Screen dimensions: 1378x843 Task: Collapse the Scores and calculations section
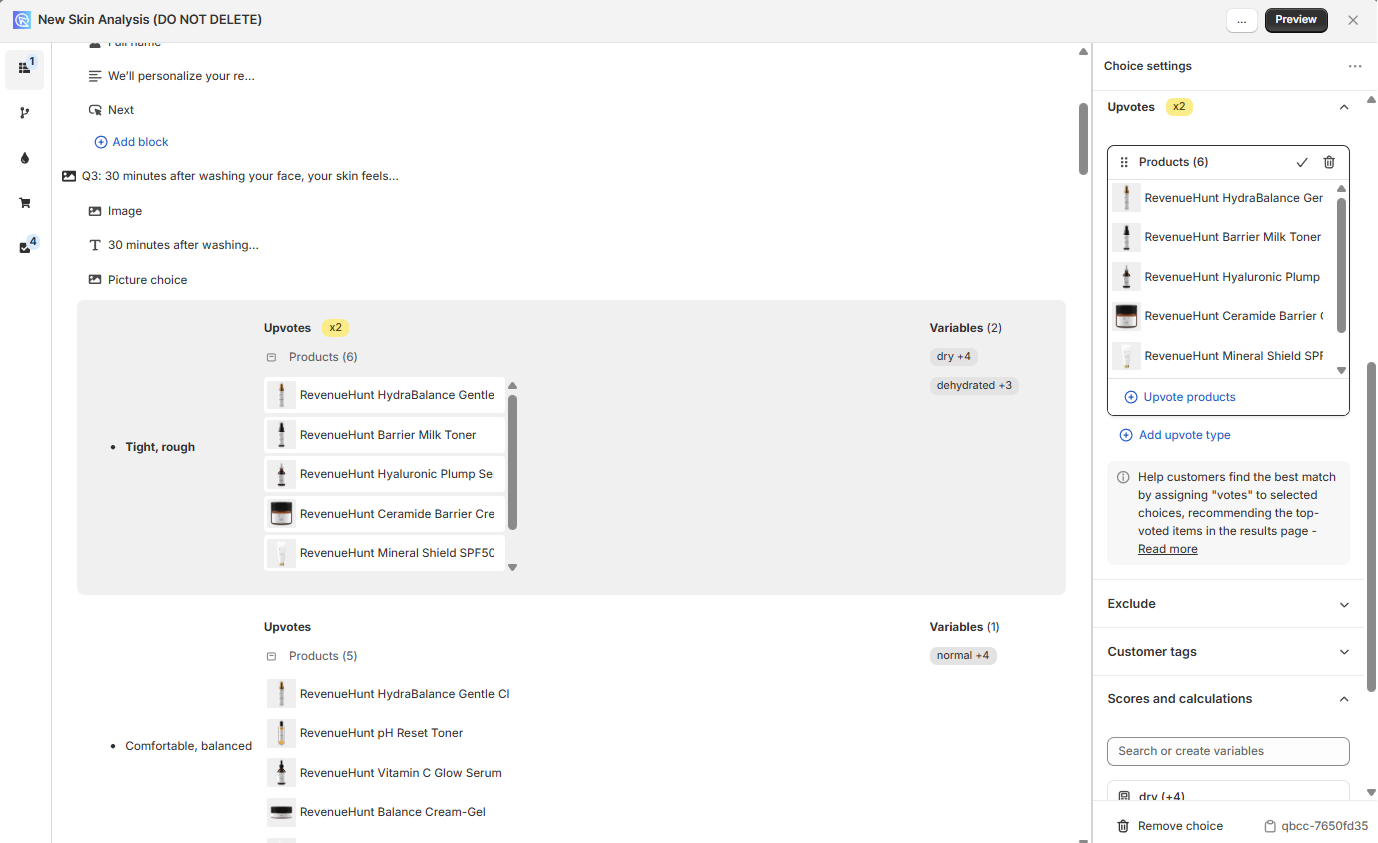point(1344,699)
